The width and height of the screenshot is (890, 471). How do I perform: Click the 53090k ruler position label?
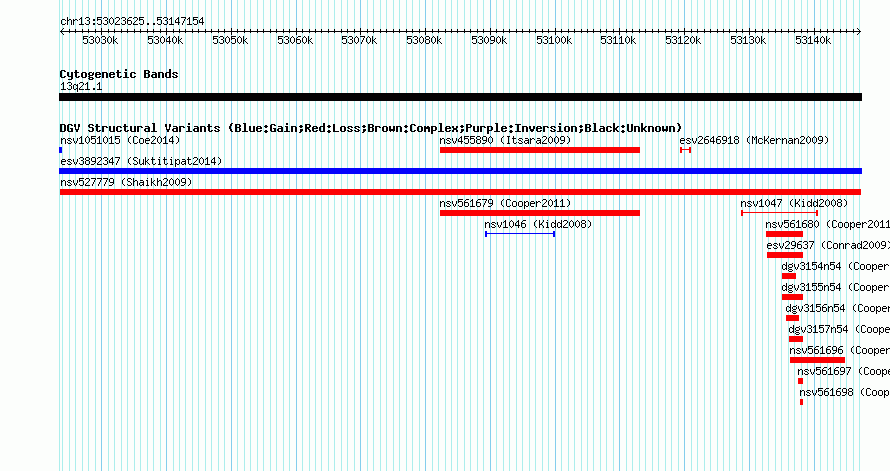[489, 40]
